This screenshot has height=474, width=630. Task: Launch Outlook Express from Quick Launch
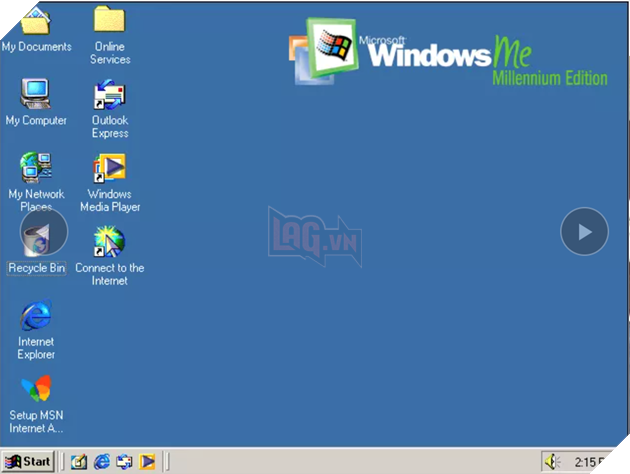[124, 462]
